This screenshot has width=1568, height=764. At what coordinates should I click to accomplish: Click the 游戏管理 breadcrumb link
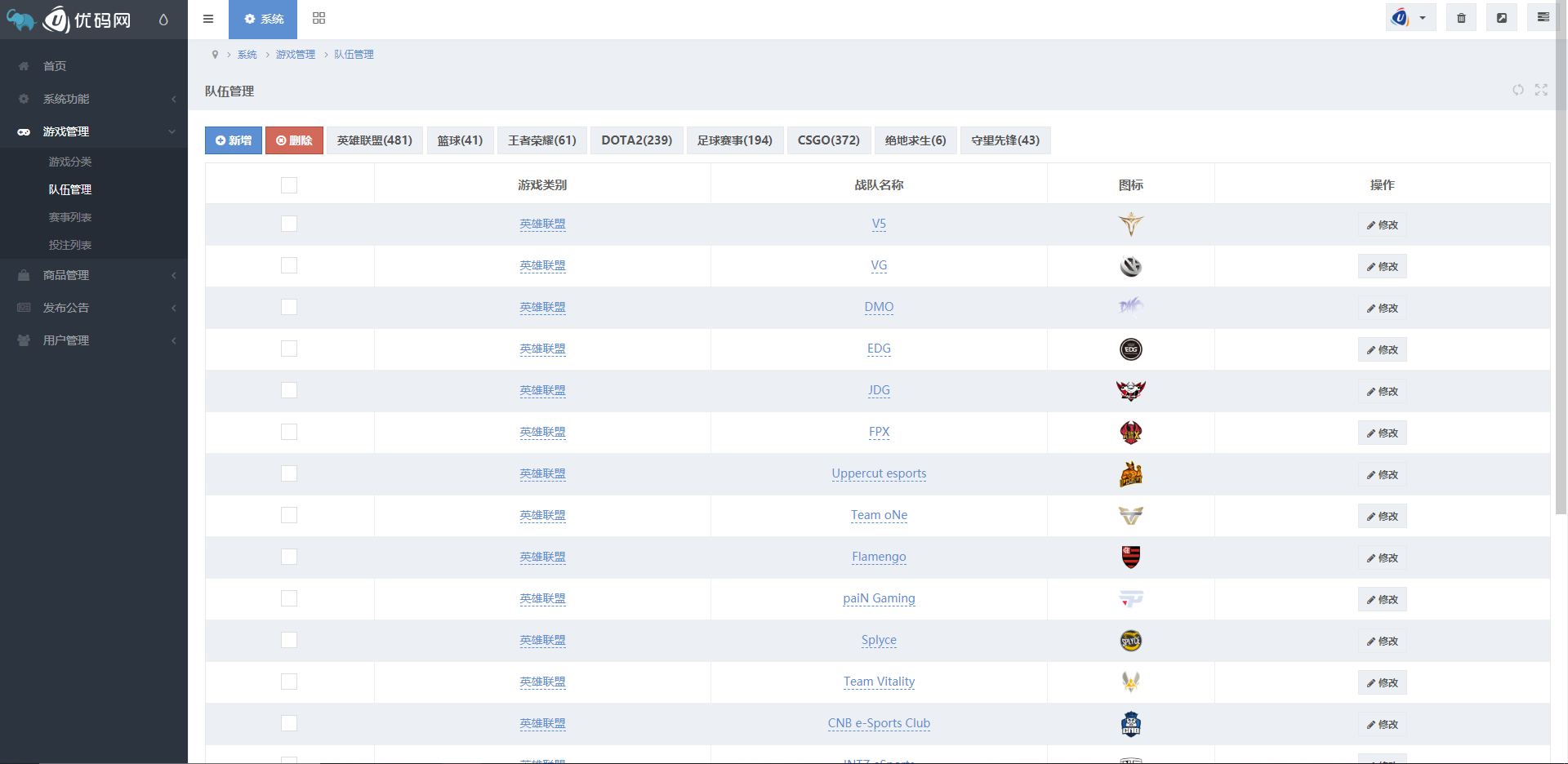click(x=296, y=55)
